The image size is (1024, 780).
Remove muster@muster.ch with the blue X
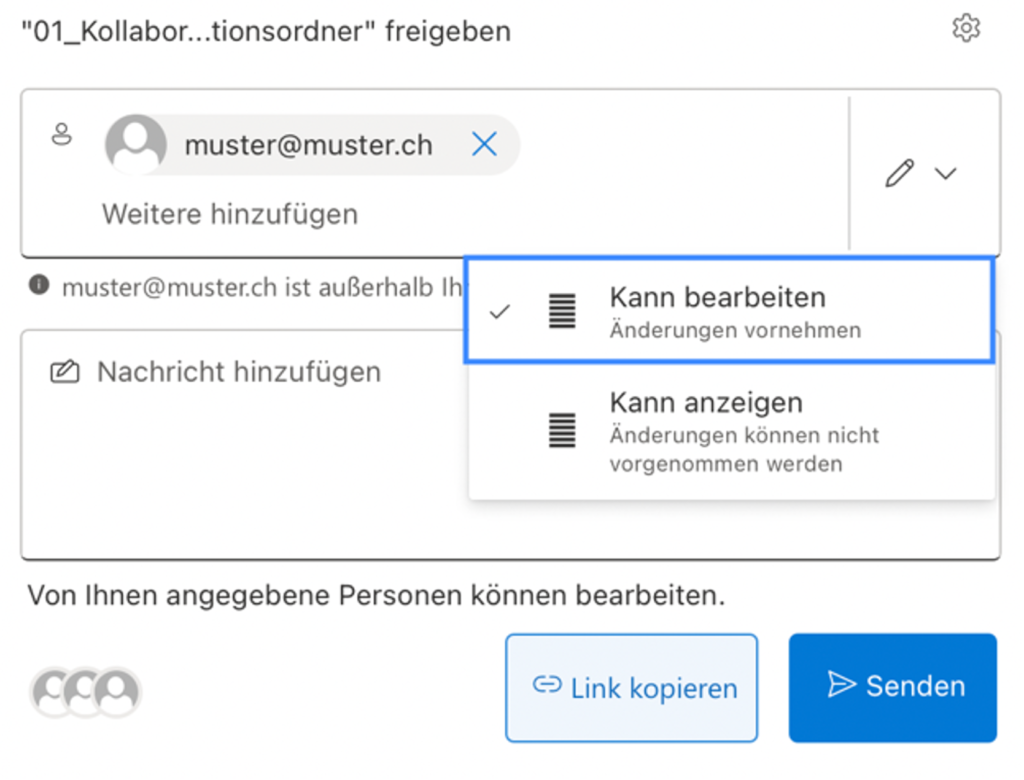point(484,145)
